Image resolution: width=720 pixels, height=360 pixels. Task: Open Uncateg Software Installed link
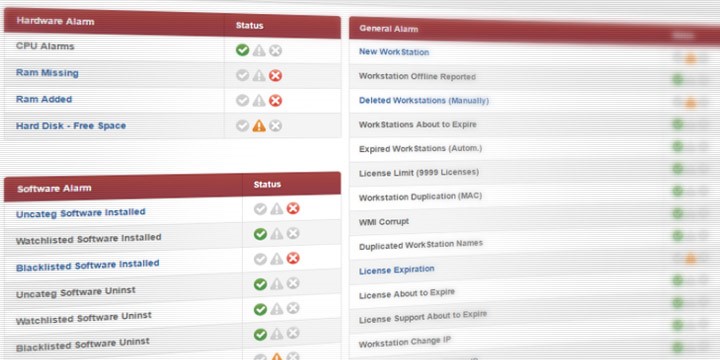pyautogui.click(x=81, y=213)
